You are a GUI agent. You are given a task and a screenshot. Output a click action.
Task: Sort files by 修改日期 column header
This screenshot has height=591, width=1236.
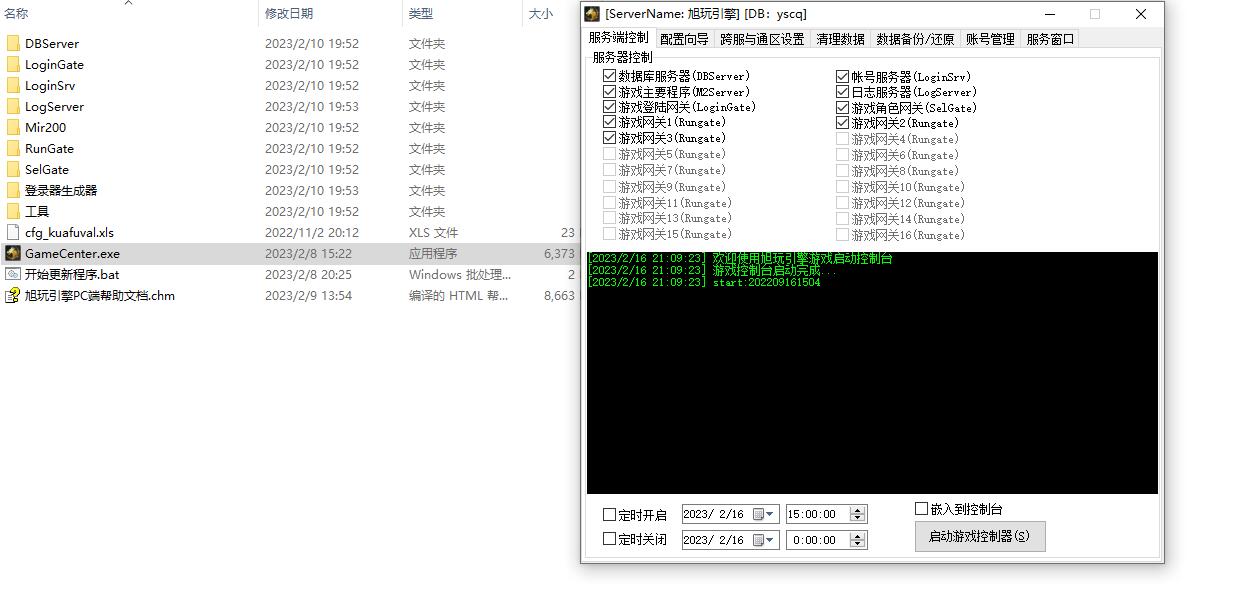(x=289, y=14)
